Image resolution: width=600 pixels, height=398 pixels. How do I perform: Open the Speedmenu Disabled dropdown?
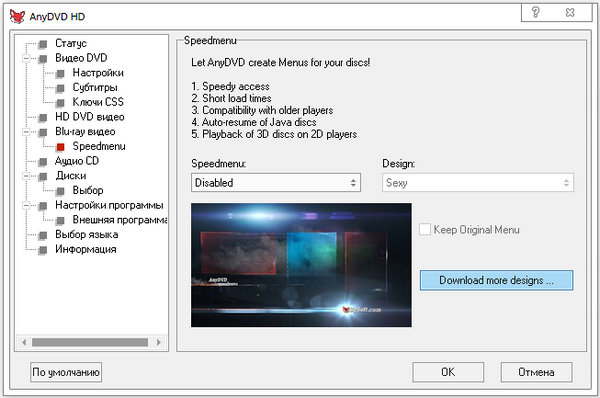276,183
